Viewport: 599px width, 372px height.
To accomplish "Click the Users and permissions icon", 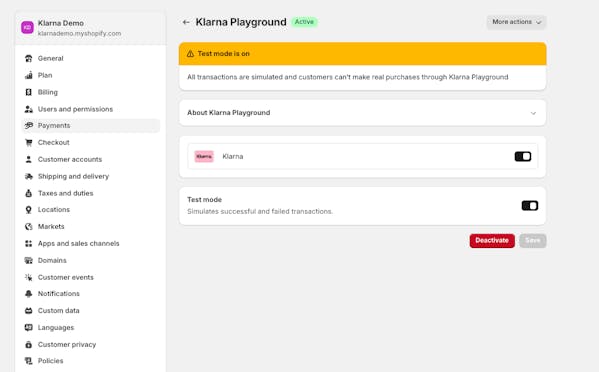I will point(29,109).
